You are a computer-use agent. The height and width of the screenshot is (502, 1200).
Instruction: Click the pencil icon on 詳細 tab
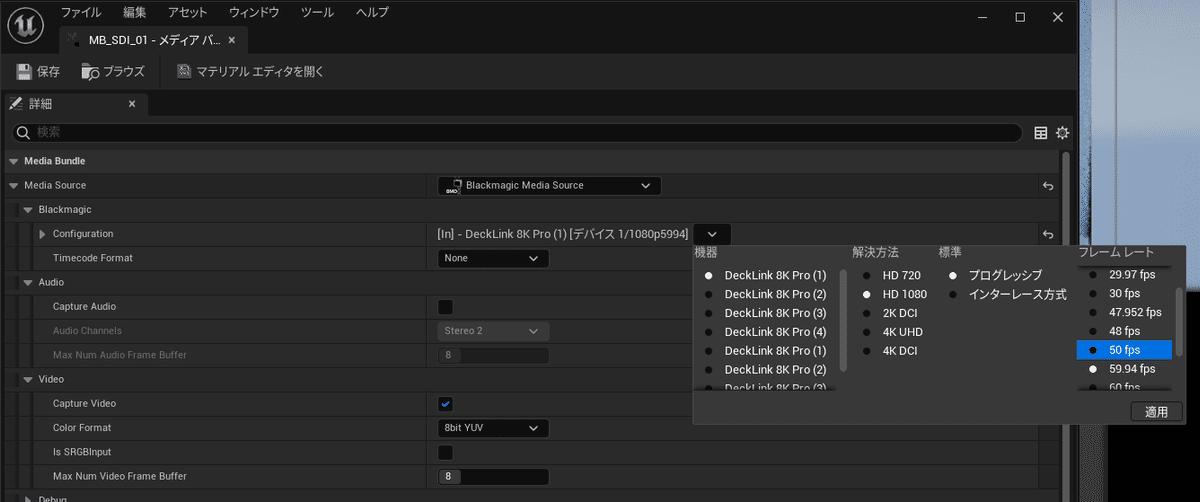coord(16,104)
